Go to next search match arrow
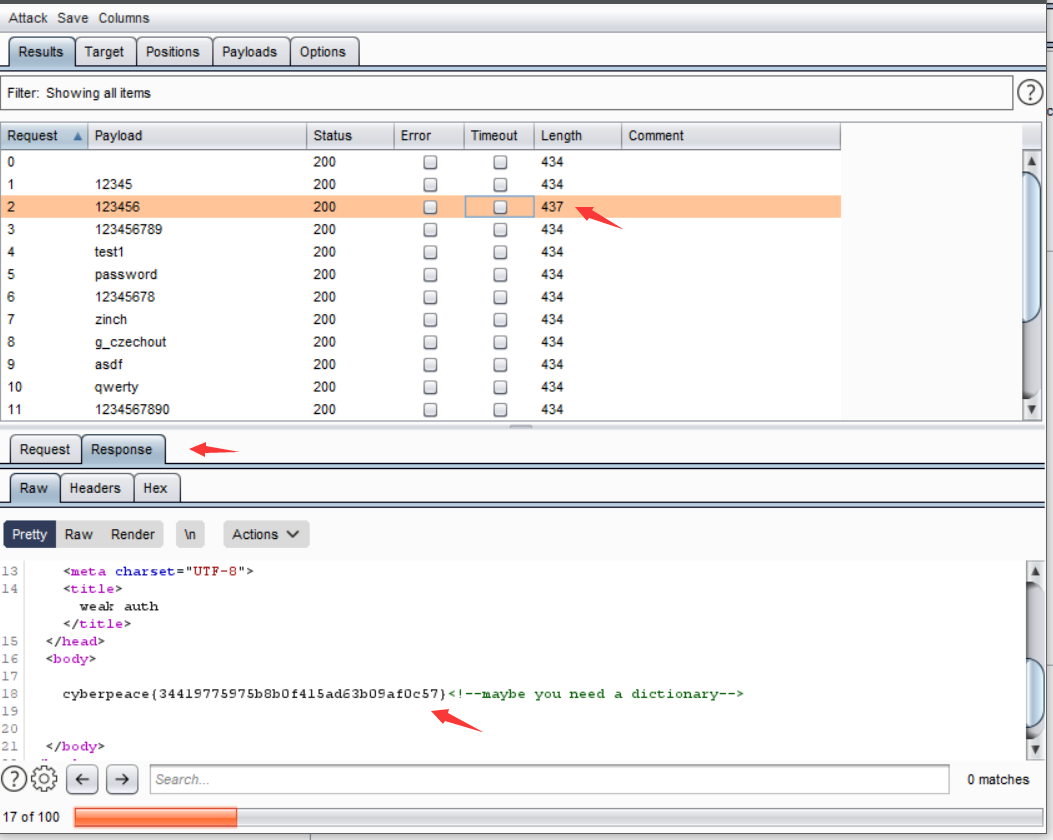 pos(122,779)
